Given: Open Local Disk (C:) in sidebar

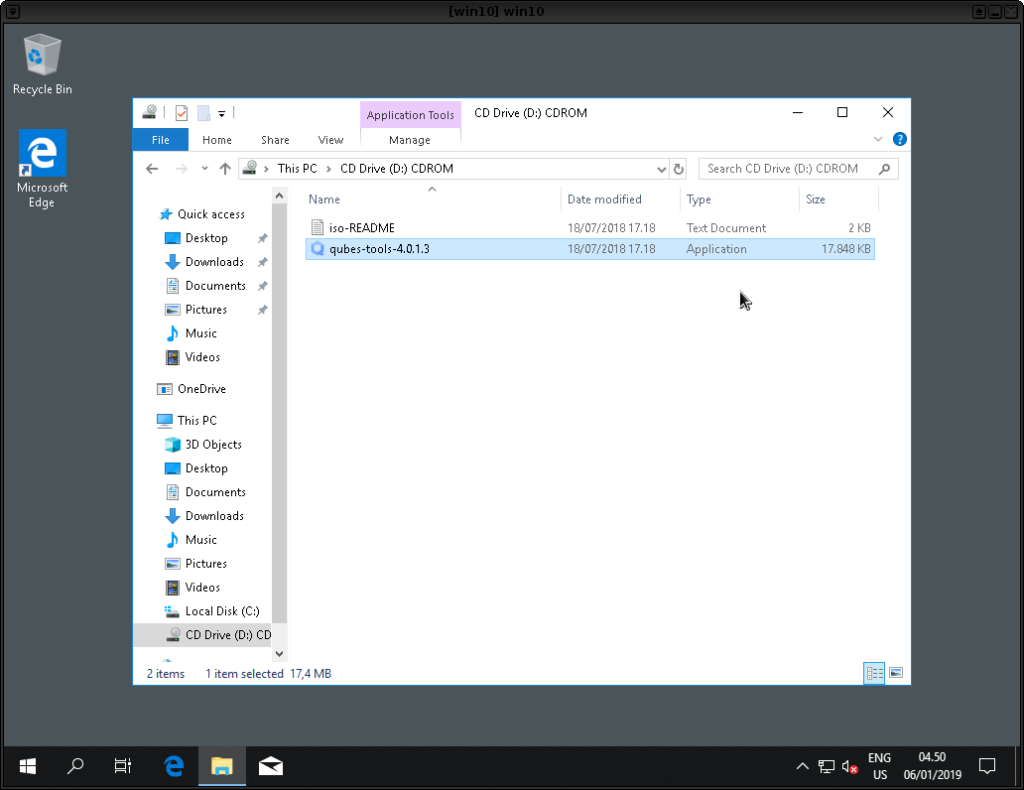Looking at the screenshot, I should point(222,611).
